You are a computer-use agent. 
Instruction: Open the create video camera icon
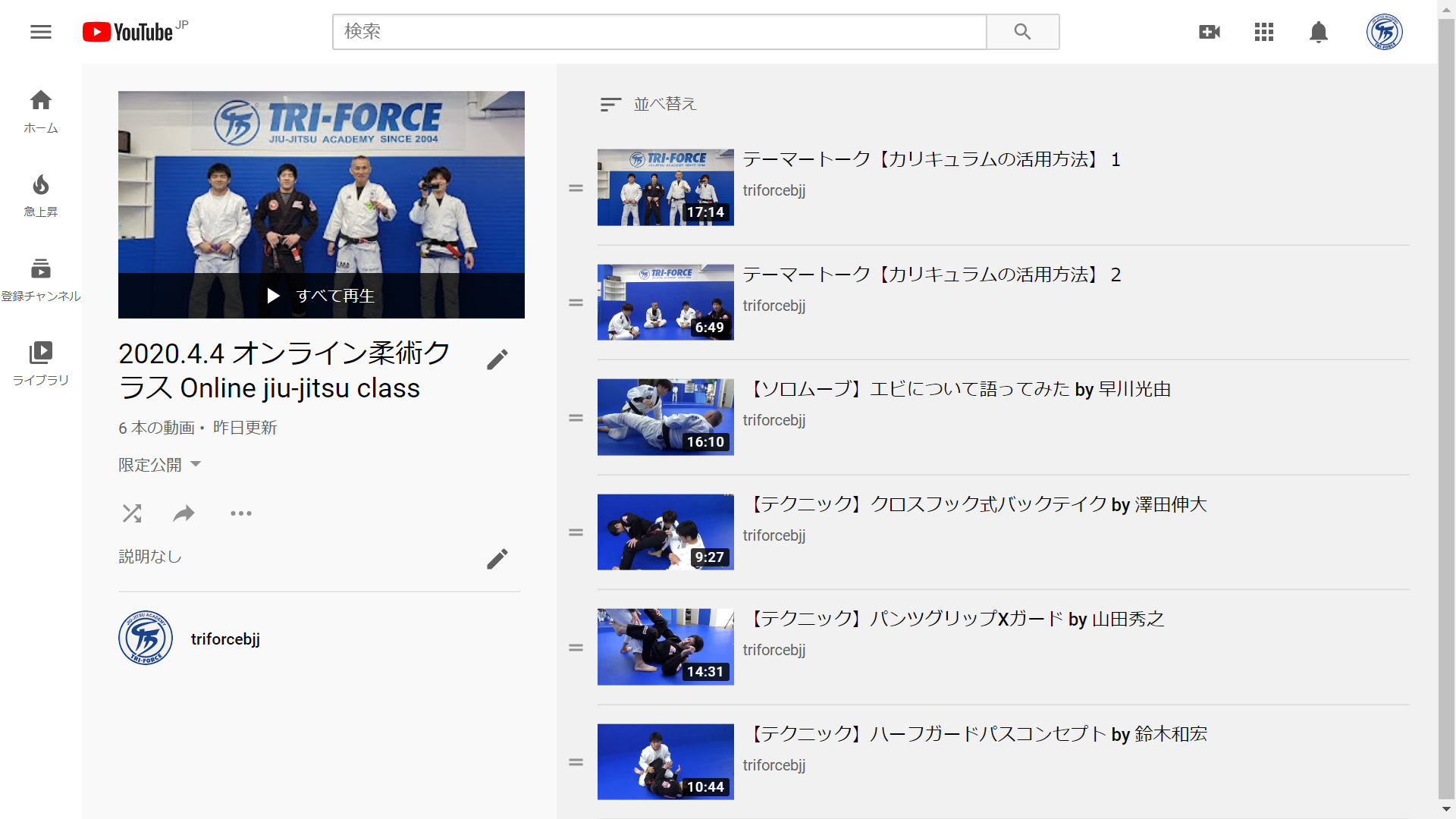(x=1210, y=32)
